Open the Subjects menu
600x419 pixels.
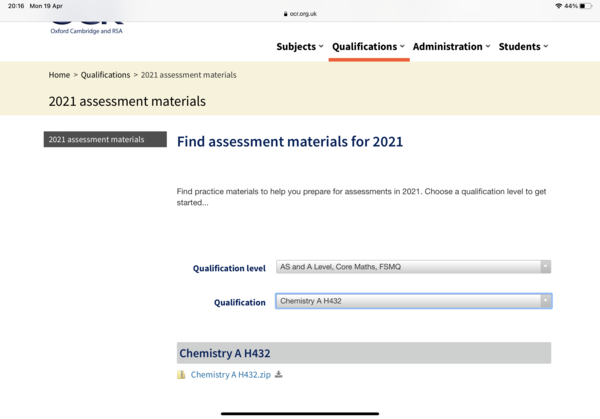pyautogui.click(x=300, y=47)
